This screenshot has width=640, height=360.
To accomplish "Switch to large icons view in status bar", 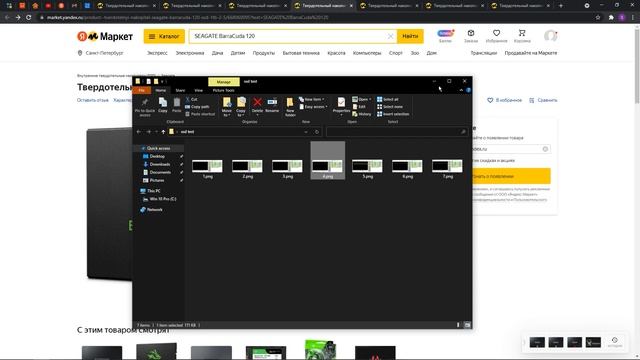I will pos(467,325).
